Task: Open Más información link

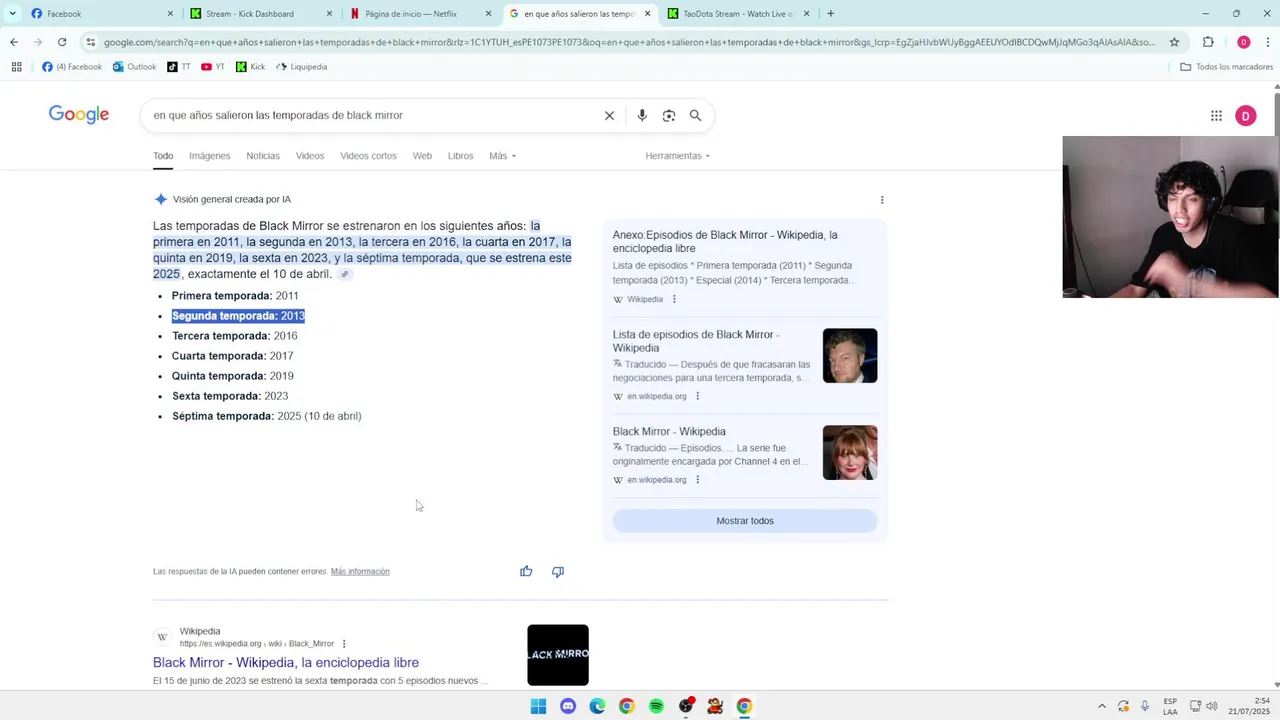Action: [360, 572]
